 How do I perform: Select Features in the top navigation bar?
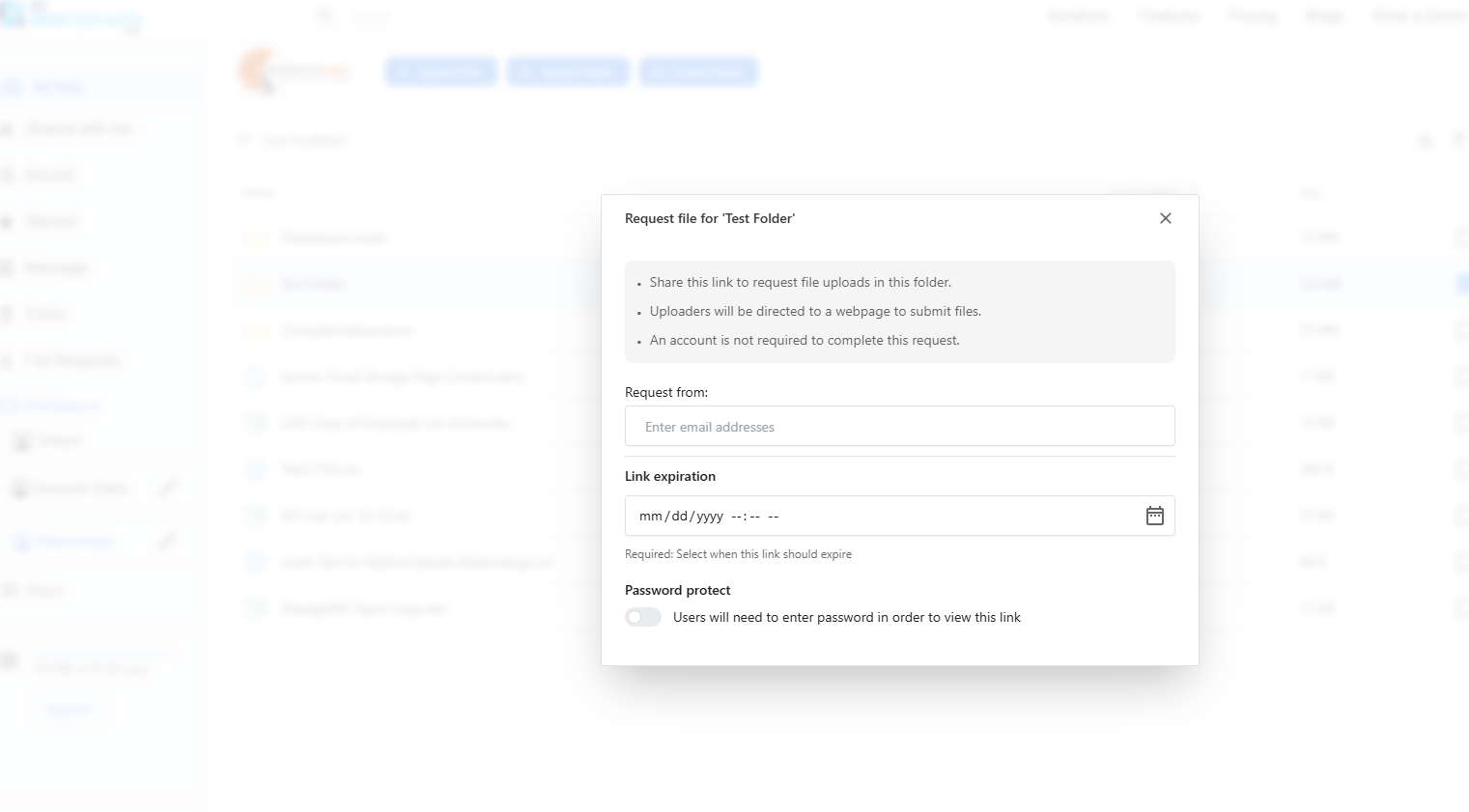1169,15
